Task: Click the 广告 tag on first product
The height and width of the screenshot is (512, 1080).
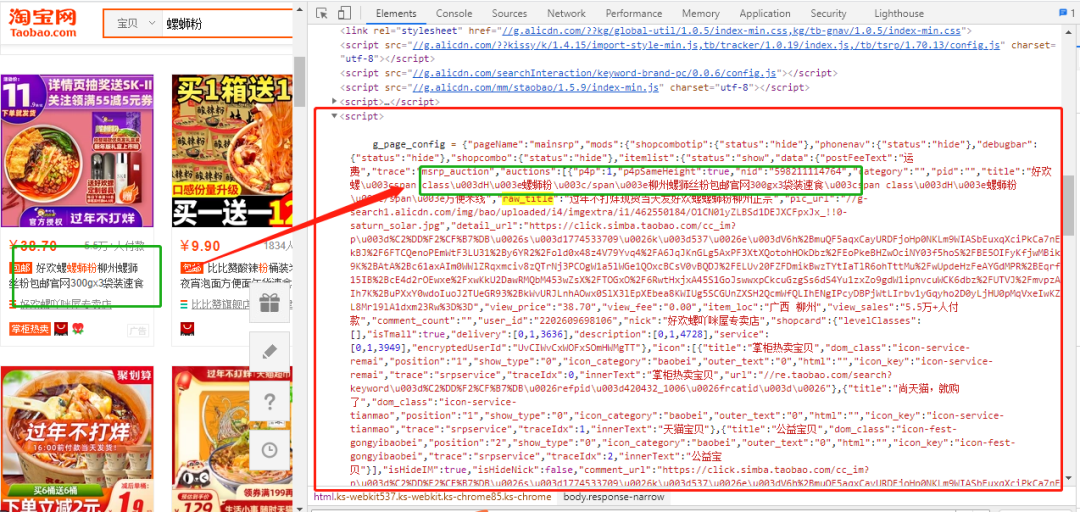Action: [x=138, y=331]
